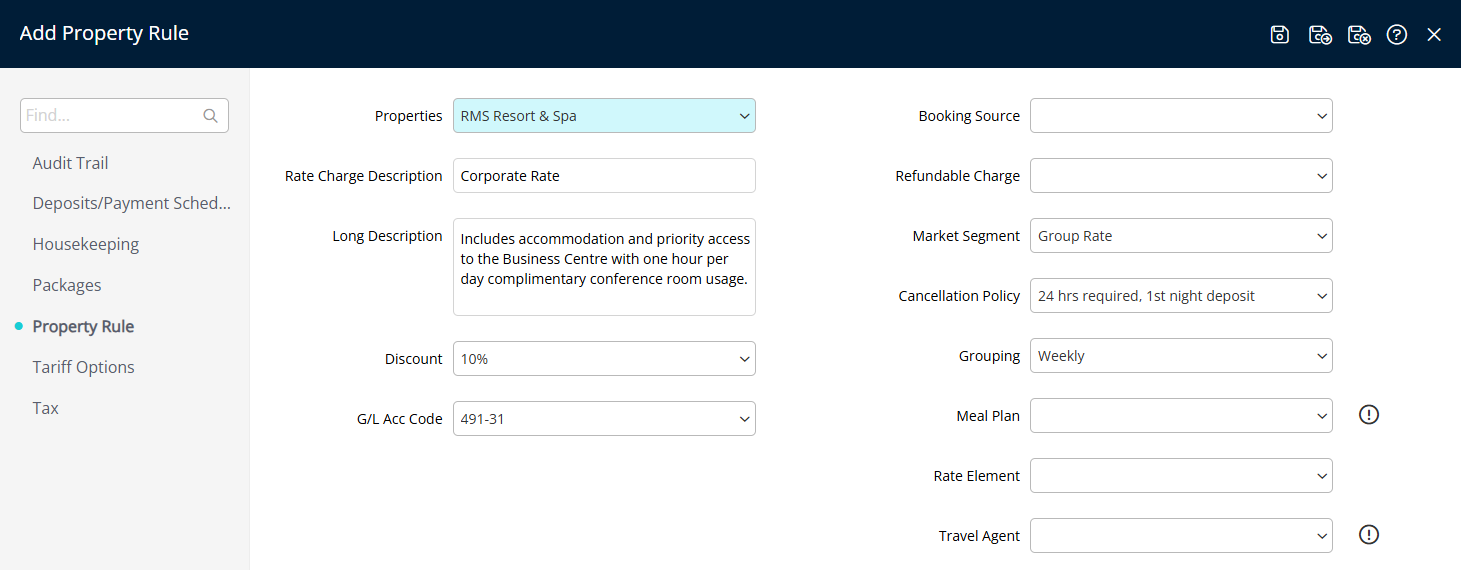
Task: Select Housekeeping in the sidebar
Action: pyautogui.click(x=85, y=244)
